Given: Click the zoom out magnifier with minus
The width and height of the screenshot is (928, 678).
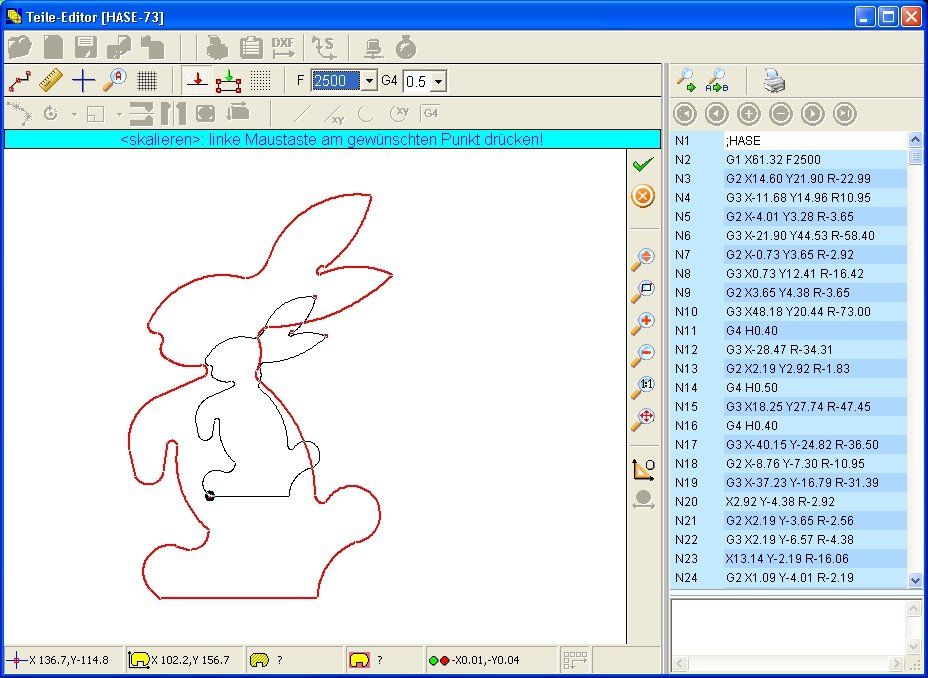Looking at the screenshot, I should coord(643,355).
